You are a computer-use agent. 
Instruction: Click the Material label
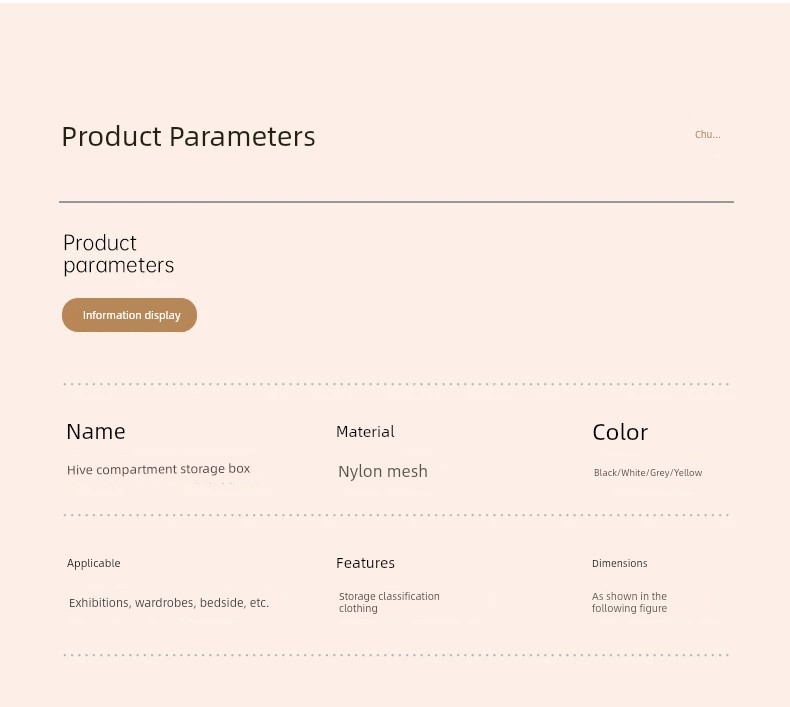click(x=365, y=431)
